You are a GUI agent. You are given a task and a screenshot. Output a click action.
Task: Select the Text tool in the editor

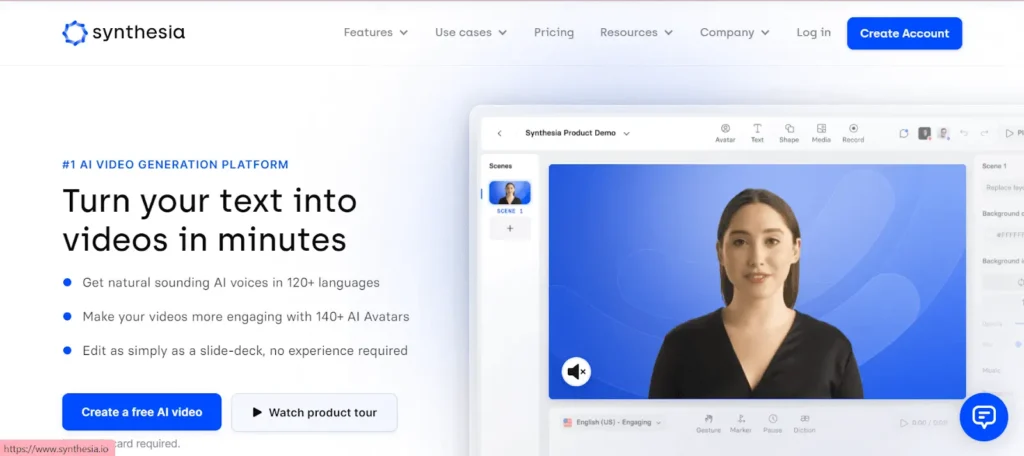(x=757, y=133)
